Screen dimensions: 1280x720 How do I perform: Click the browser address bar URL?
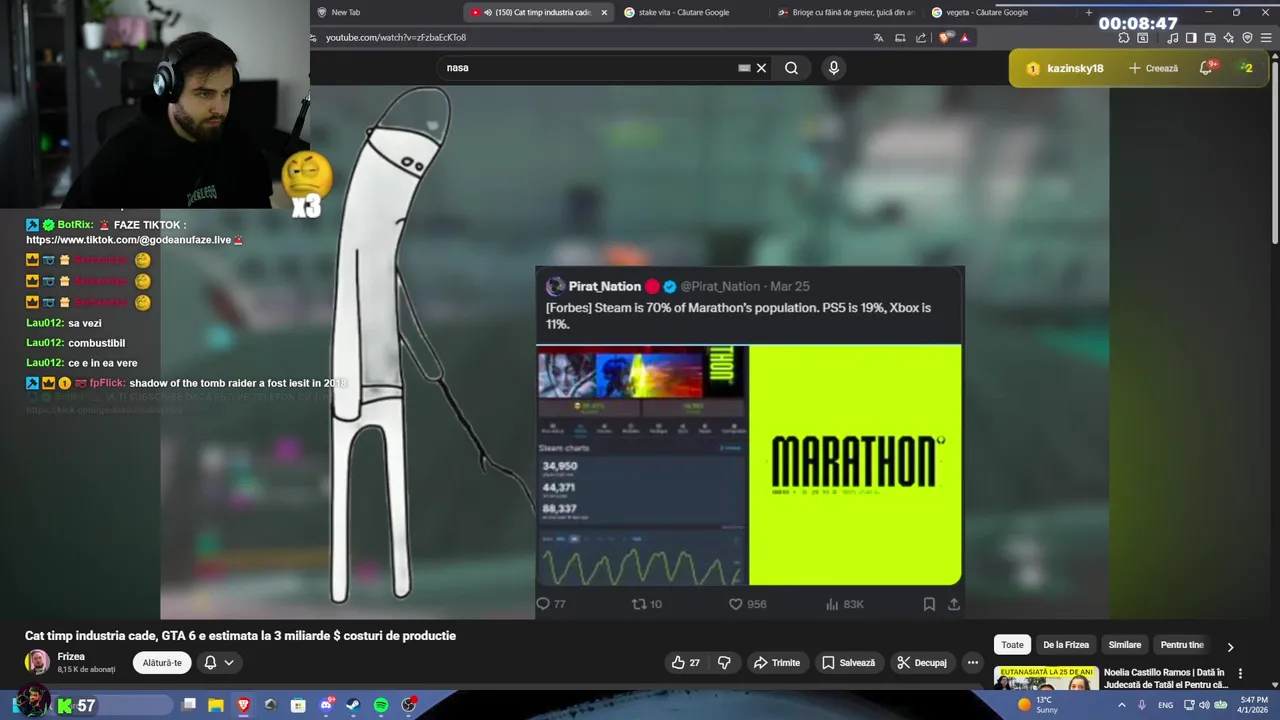coord(396,37)
